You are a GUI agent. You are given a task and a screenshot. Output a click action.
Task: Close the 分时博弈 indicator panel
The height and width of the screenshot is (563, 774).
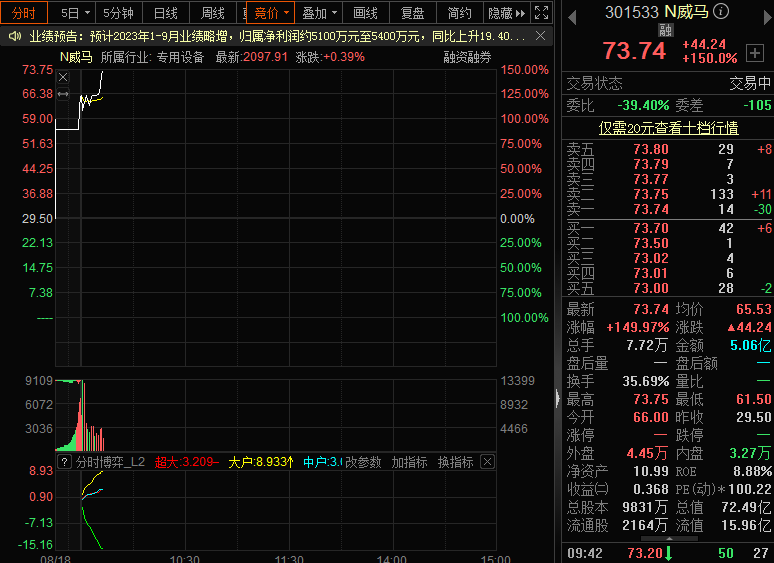coord(487,462)
